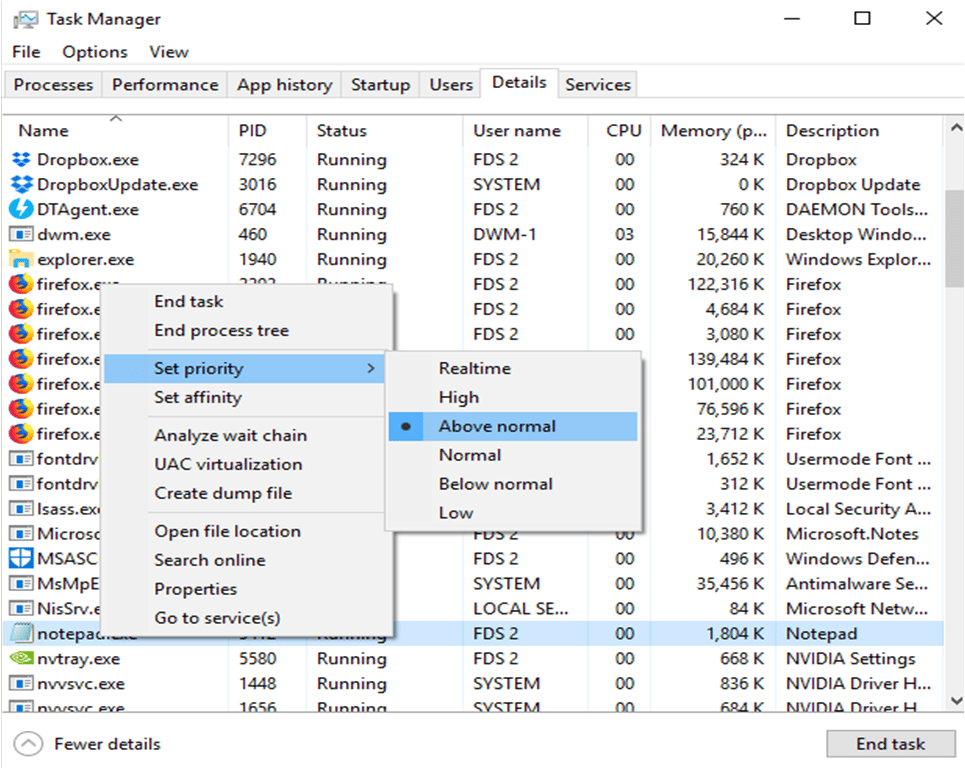965x769 pixels.
Task: Click the explorer.exe folder icon
Action: click(x=21, y=260)
